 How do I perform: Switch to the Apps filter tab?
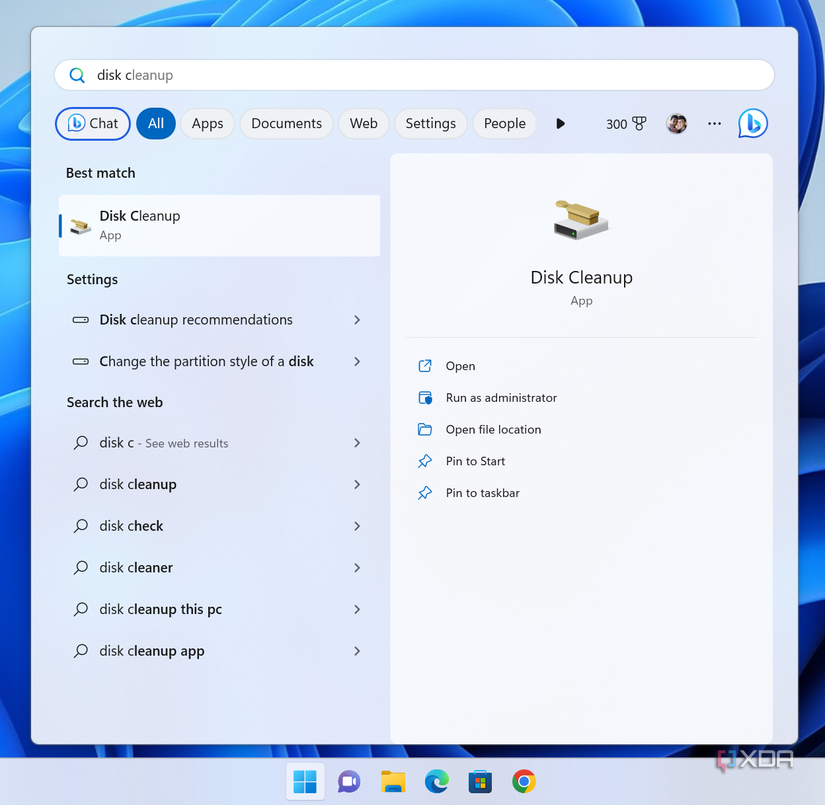tap(207, 123)
